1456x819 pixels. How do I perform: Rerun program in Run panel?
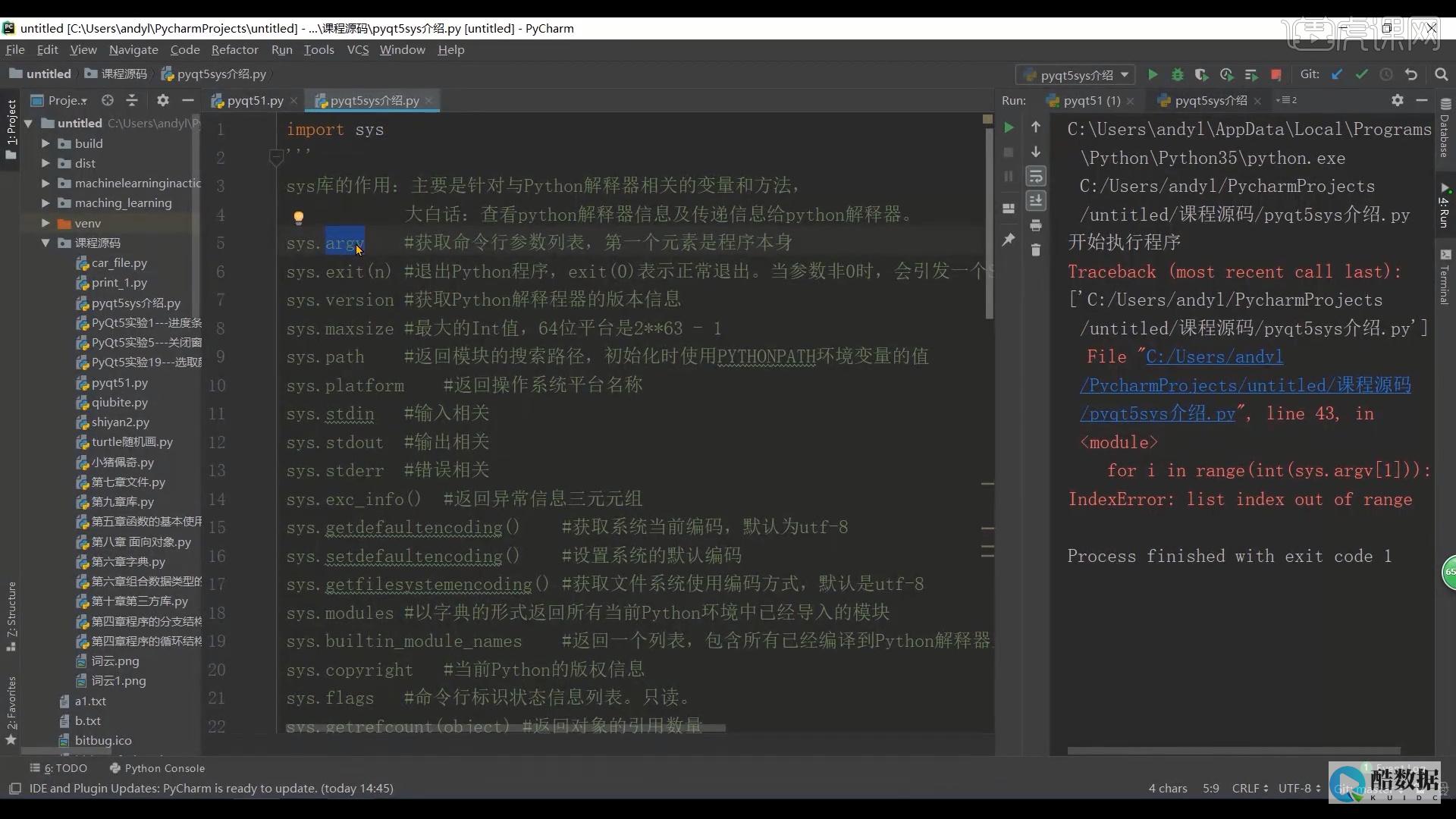tap(1009, 127)
